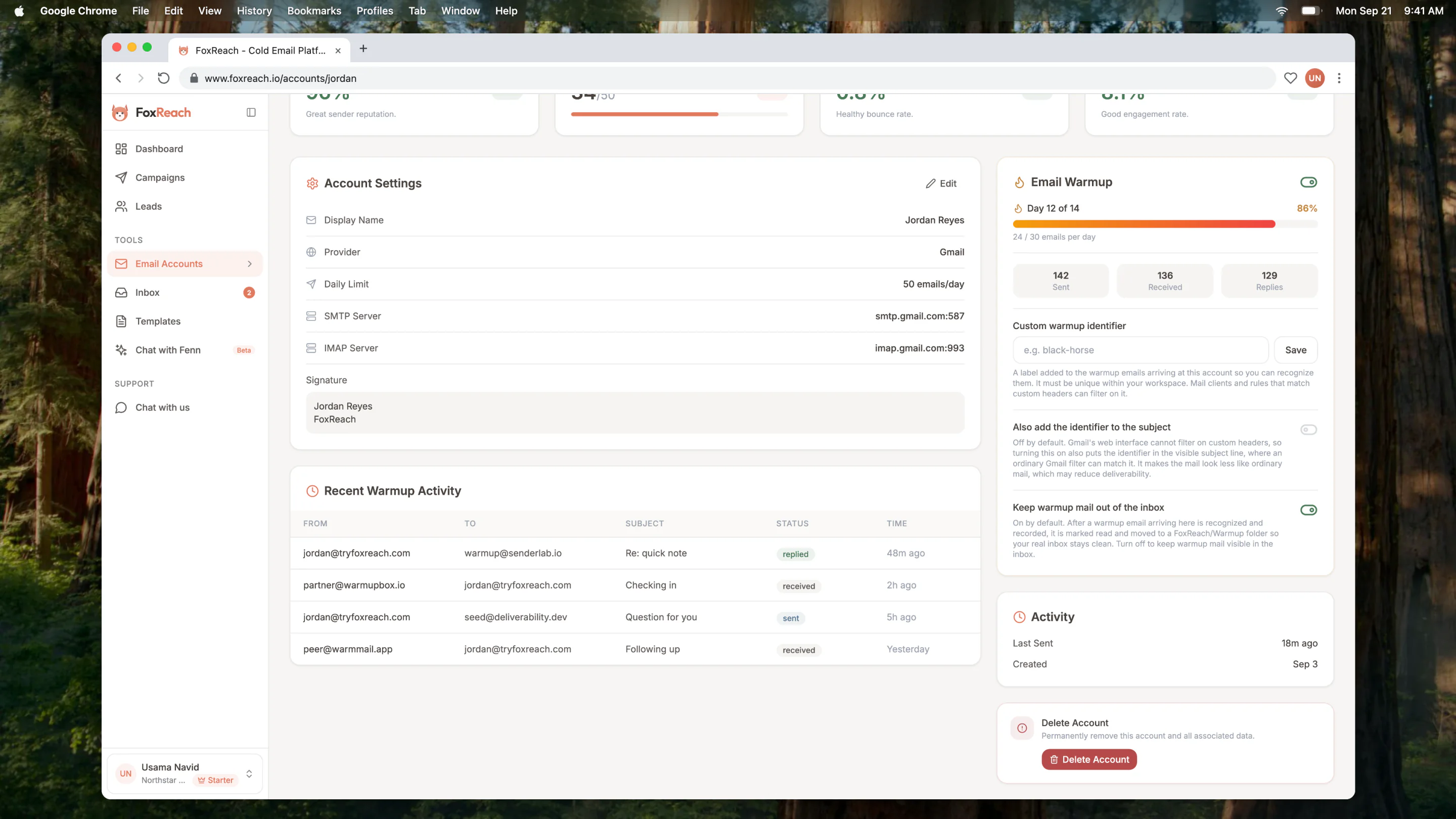
Task: Open the Bookmarks menu
Action: click(314, 11)
